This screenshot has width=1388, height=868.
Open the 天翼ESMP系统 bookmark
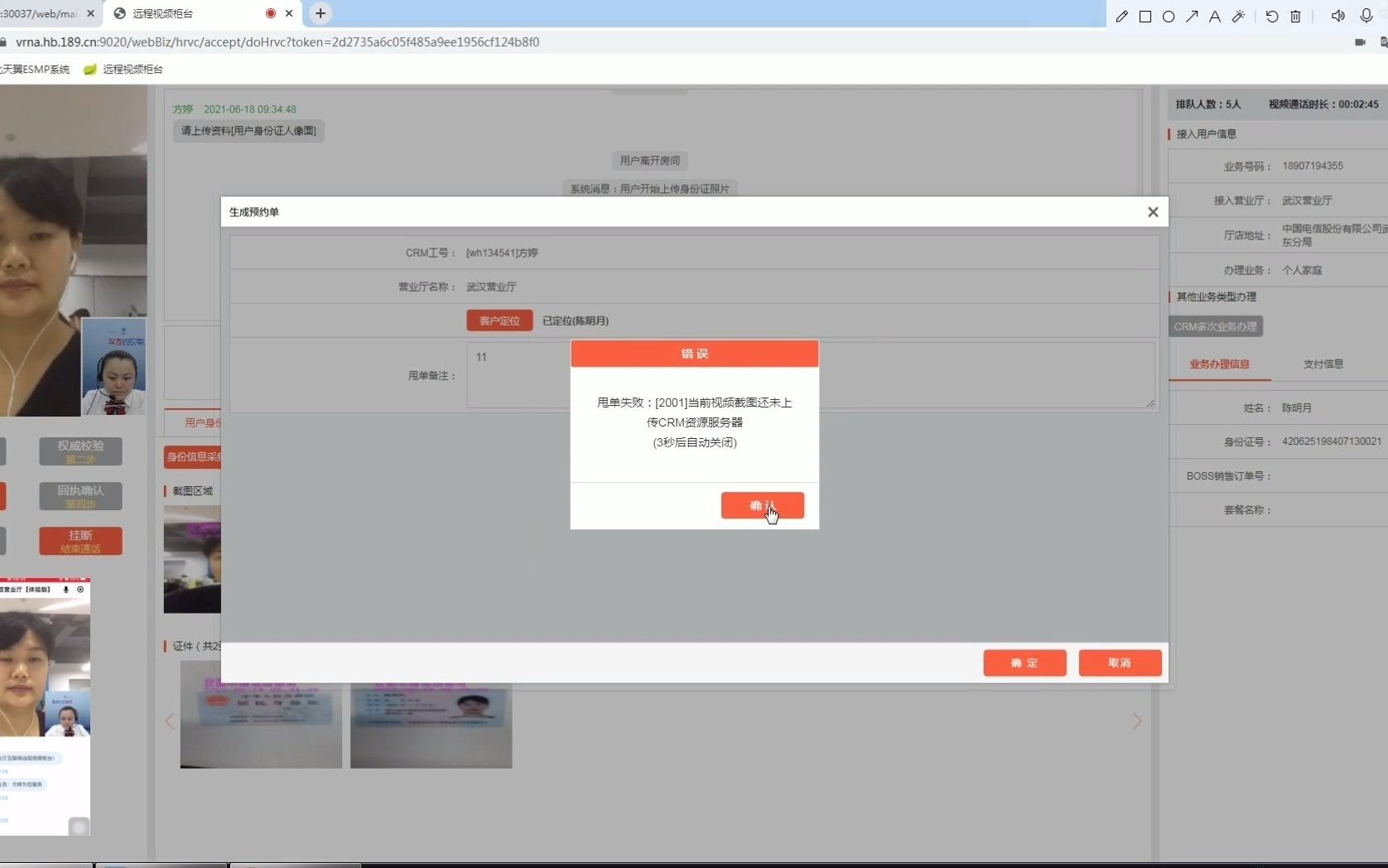coord(35,70)
